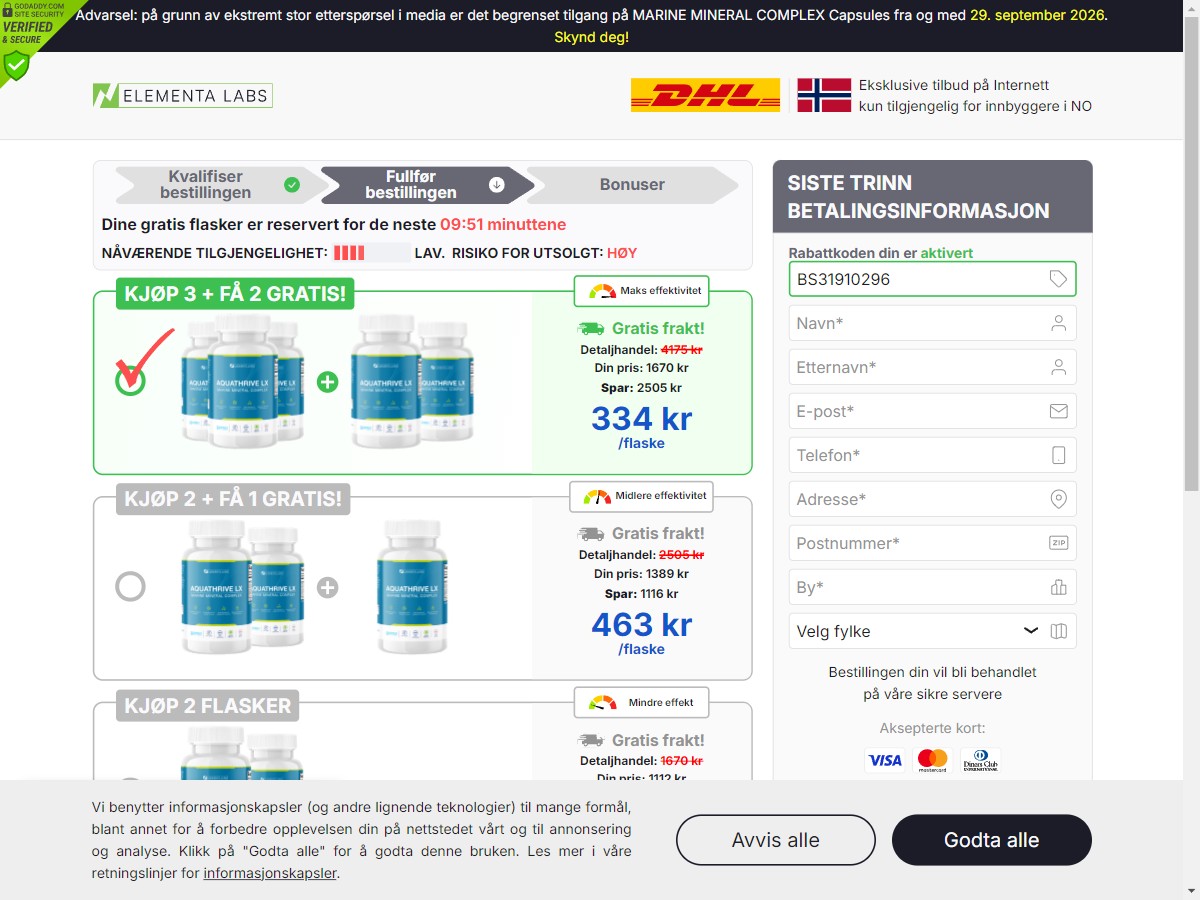Click the stock availability bar indicator
1200x900 pixels.
(x=371, y=253)
